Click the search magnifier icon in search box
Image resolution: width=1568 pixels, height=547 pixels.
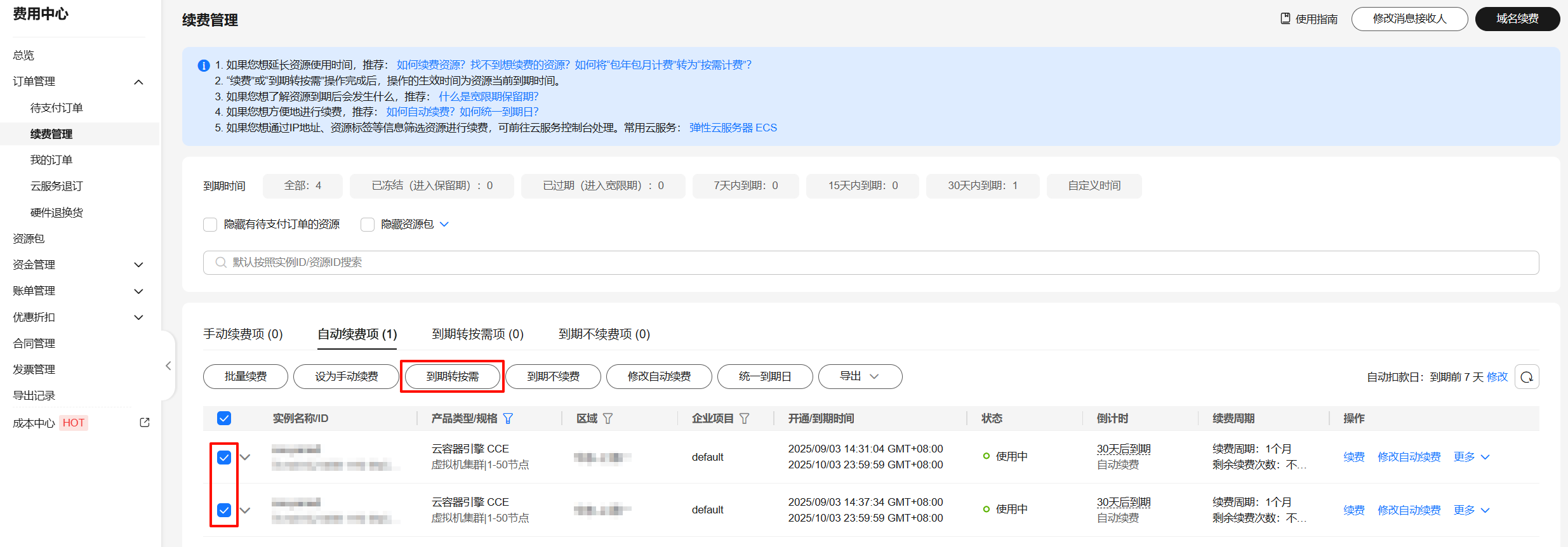click(221, 263)
